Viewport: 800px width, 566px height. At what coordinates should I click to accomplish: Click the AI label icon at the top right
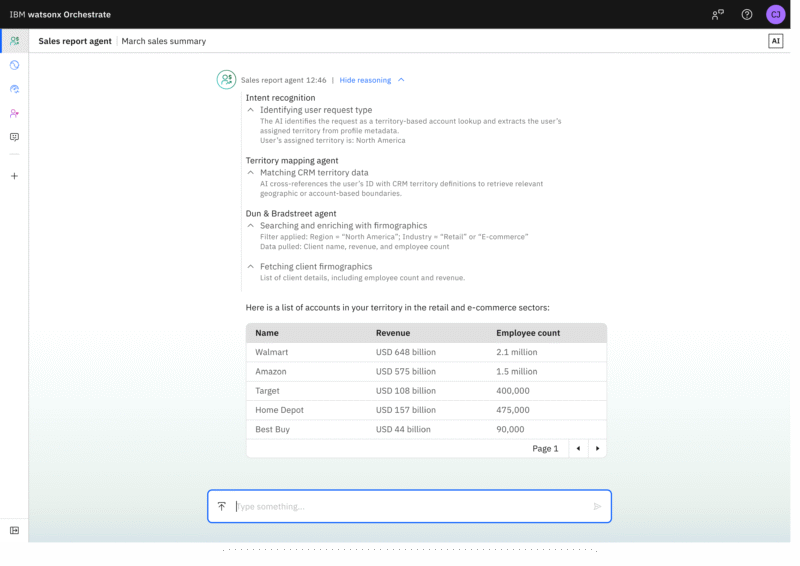click(x=776, y=41)
